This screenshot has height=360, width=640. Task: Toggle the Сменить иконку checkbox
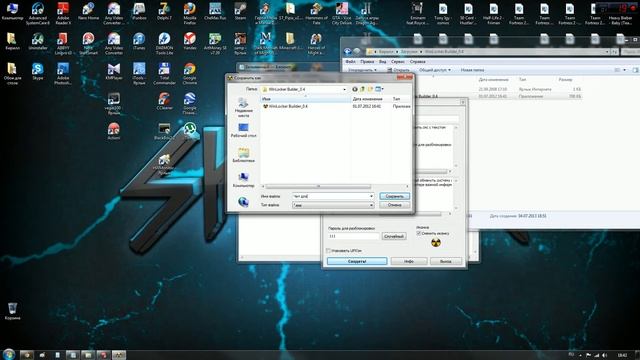pyautogui.click(x=418, y=233)
